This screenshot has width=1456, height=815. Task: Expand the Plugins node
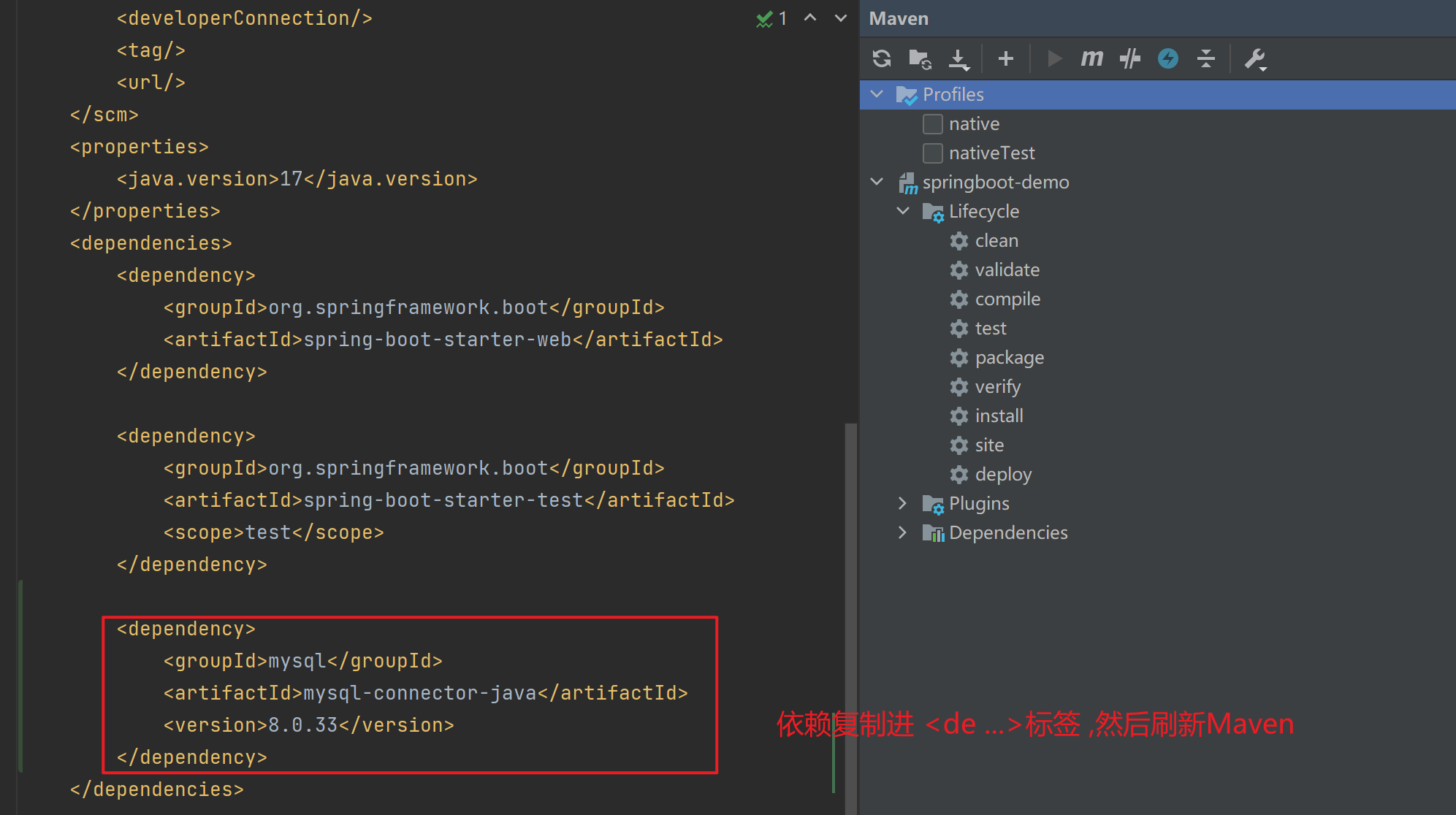coord(903,503)
